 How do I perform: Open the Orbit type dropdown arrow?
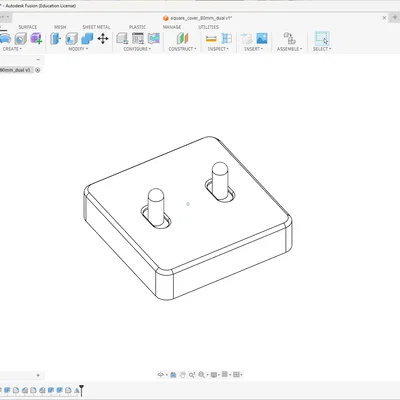click(166, 375)
